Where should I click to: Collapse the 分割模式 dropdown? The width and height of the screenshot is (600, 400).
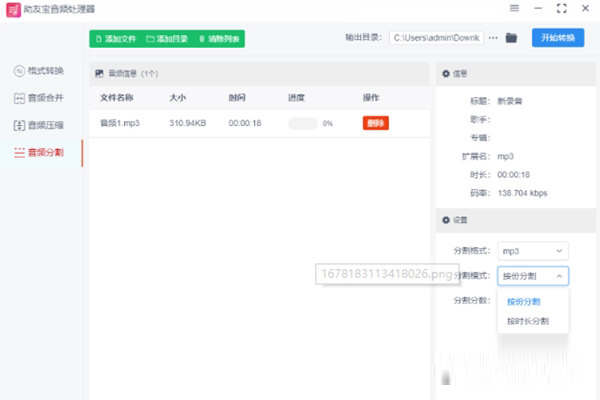(x=533, y=276)
